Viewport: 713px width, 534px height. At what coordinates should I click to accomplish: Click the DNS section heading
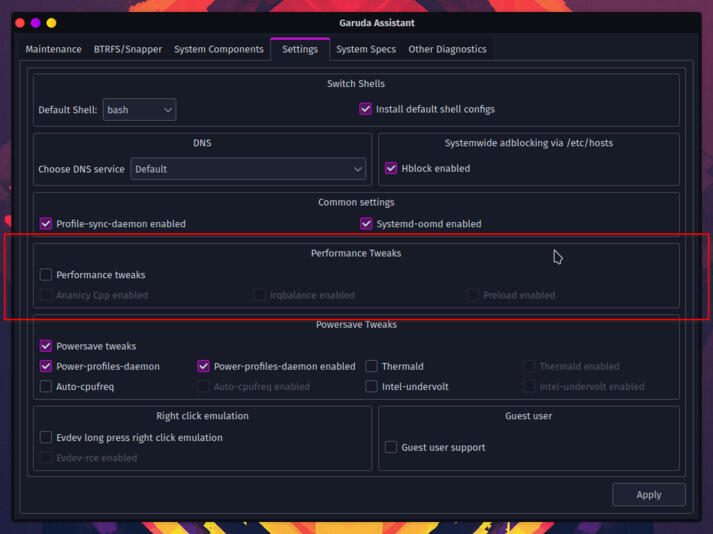click(x=202, y=143)
